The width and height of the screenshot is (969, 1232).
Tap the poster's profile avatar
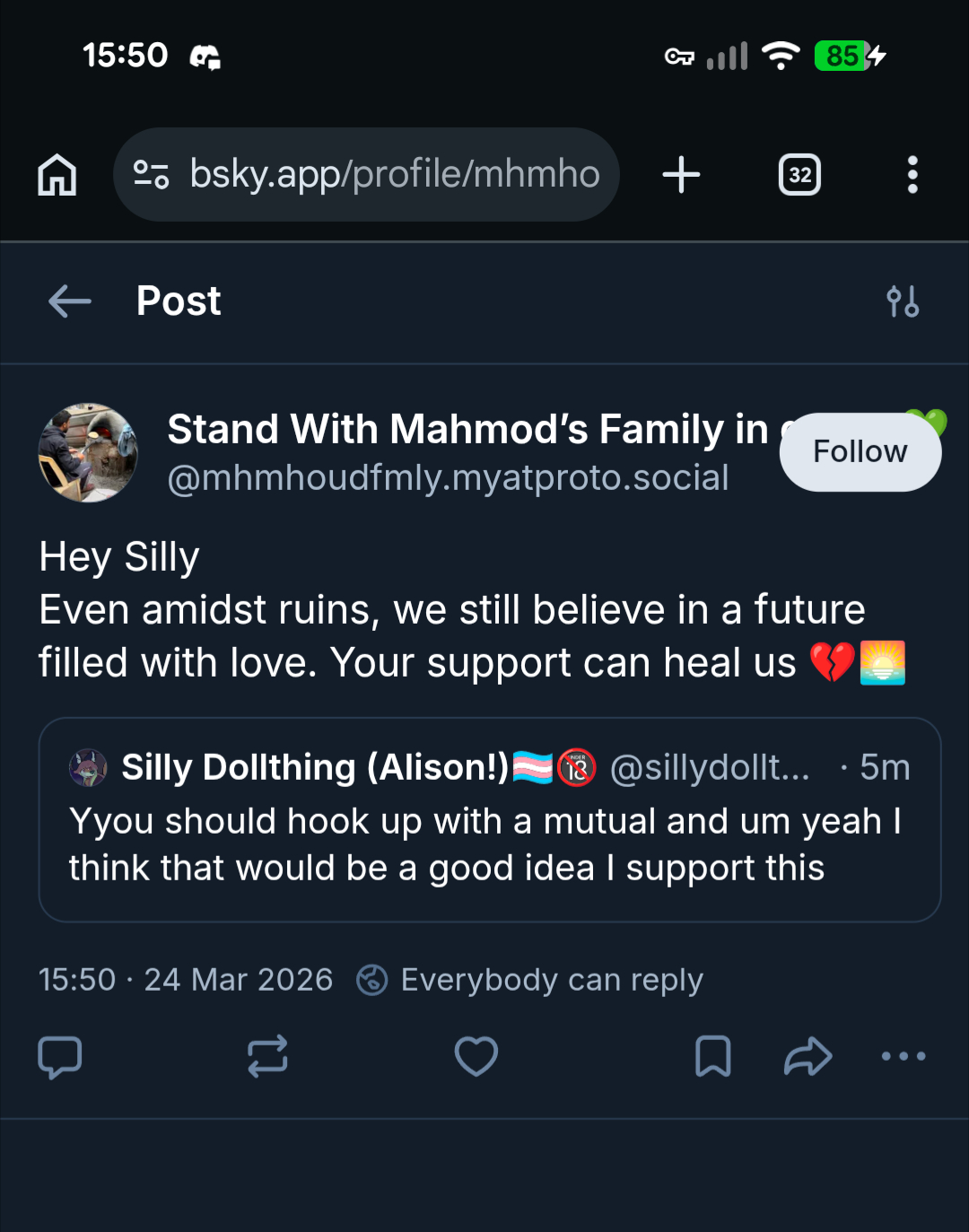(88, 452)
